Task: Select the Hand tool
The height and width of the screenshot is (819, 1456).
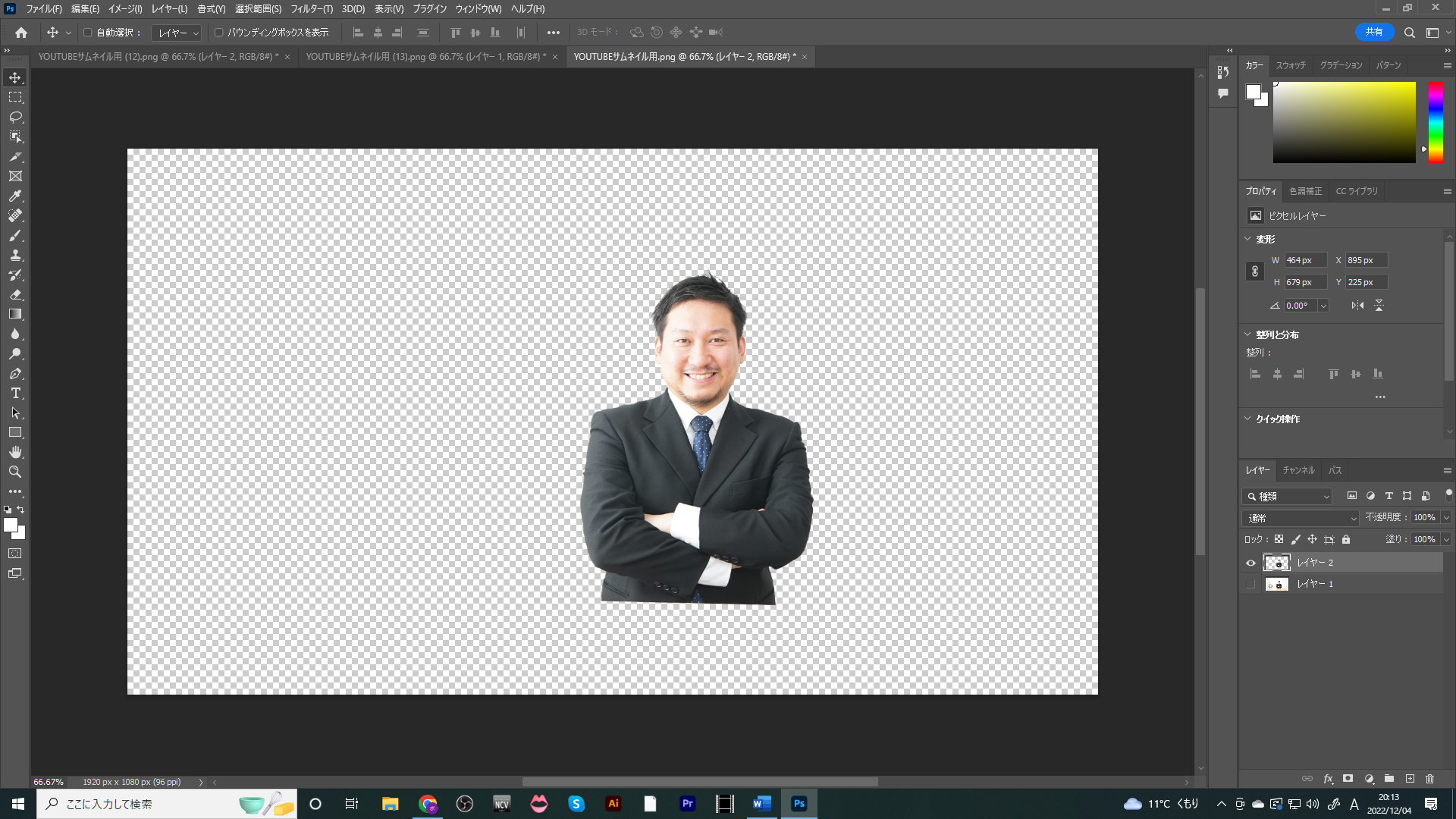Action: pos(15,452)
